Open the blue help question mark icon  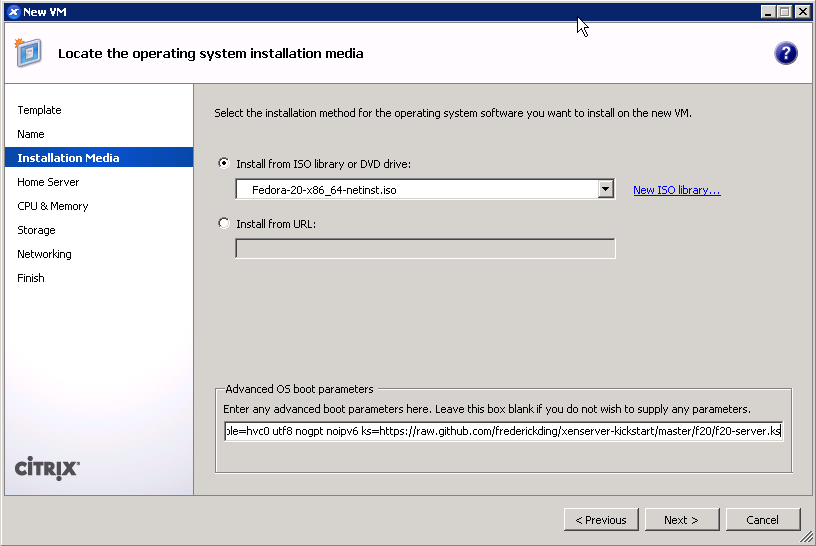click(785, 53)
